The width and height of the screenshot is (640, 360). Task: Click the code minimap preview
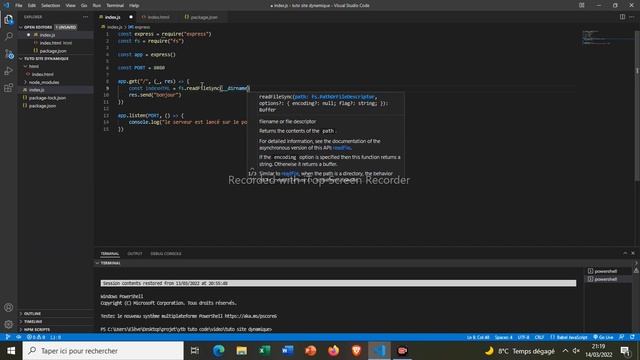coord(607,37)
